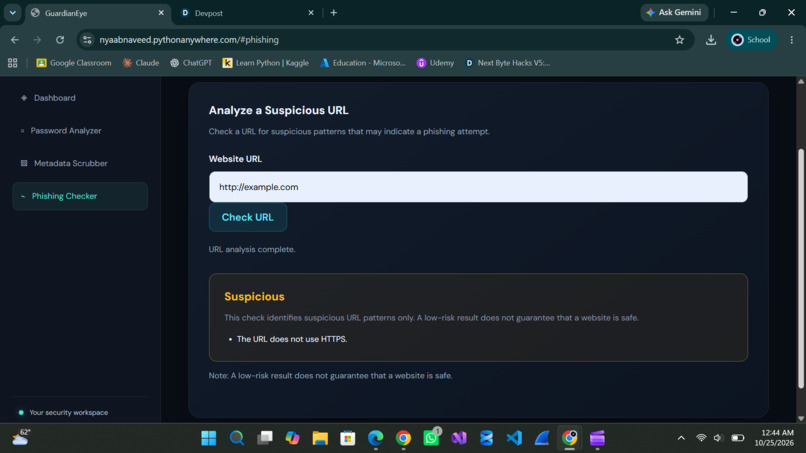Close the Devpost tab

311,13
